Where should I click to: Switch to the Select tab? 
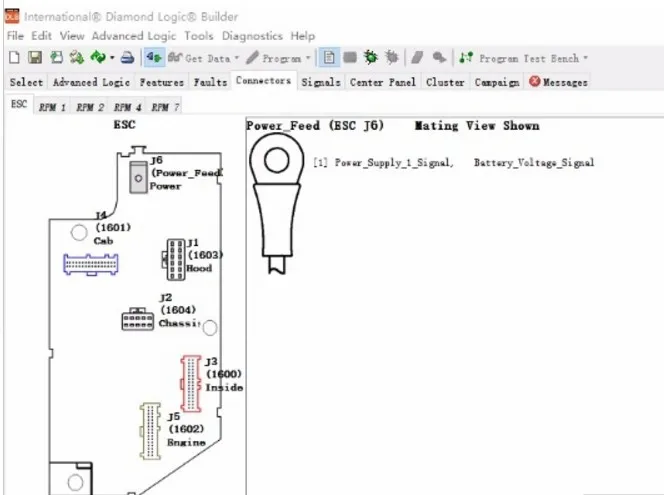(26, 82)
